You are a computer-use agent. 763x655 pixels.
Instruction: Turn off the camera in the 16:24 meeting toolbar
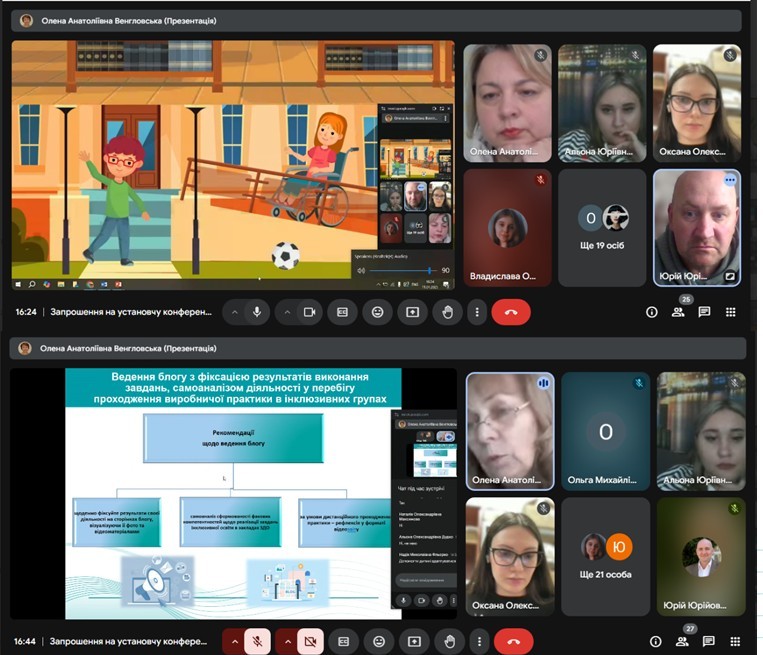tap(309, 312)
